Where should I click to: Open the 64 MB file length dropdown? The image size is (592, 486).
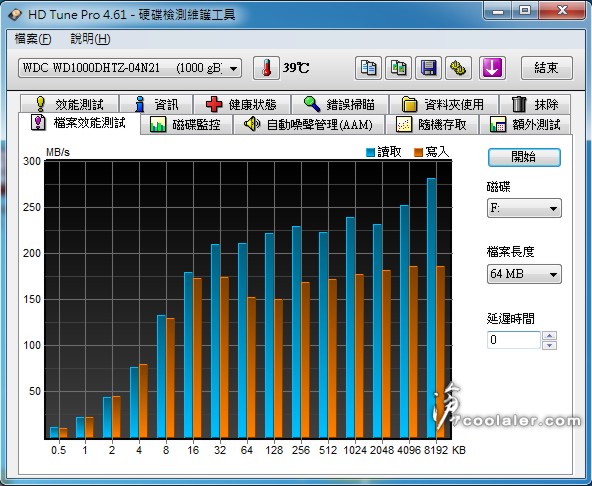tap(524, 274)
